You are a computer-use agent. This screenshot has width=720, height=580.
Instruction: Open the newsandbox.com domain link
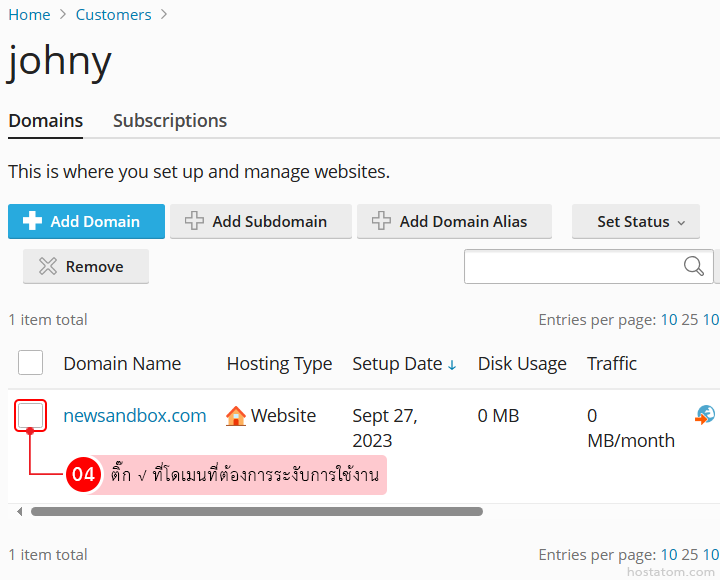point(135,416)
